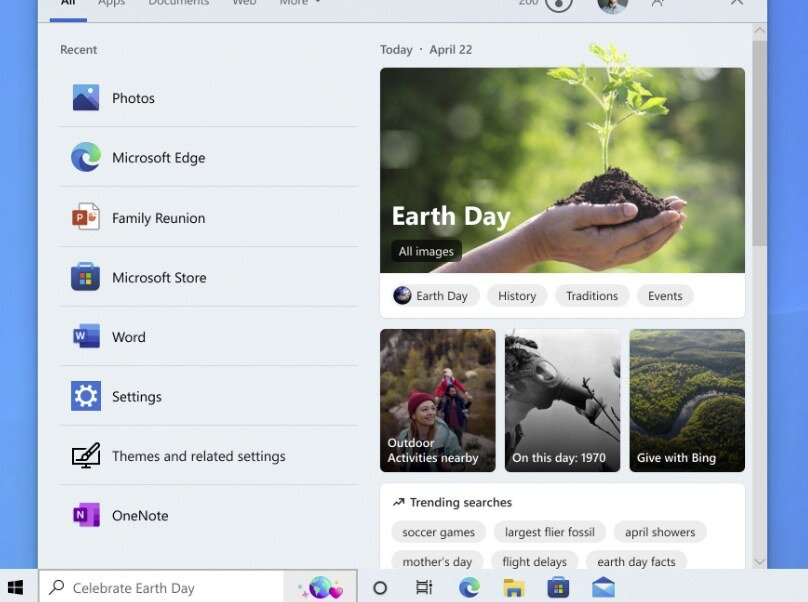Select the Traditions chip
This screenshot has width=808, height=602.
point(592,296)
